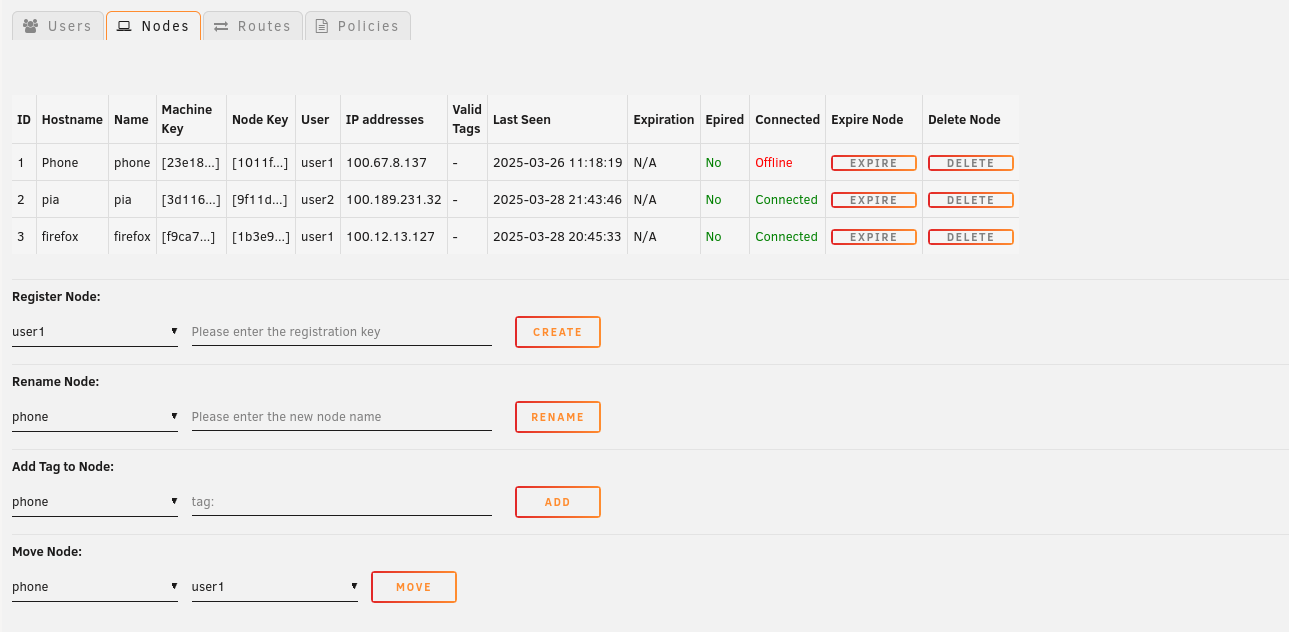Image resolution: width=1289 pixels, height=632 pixels.
Task: Expire the Phone node
Action: point(873,163)
